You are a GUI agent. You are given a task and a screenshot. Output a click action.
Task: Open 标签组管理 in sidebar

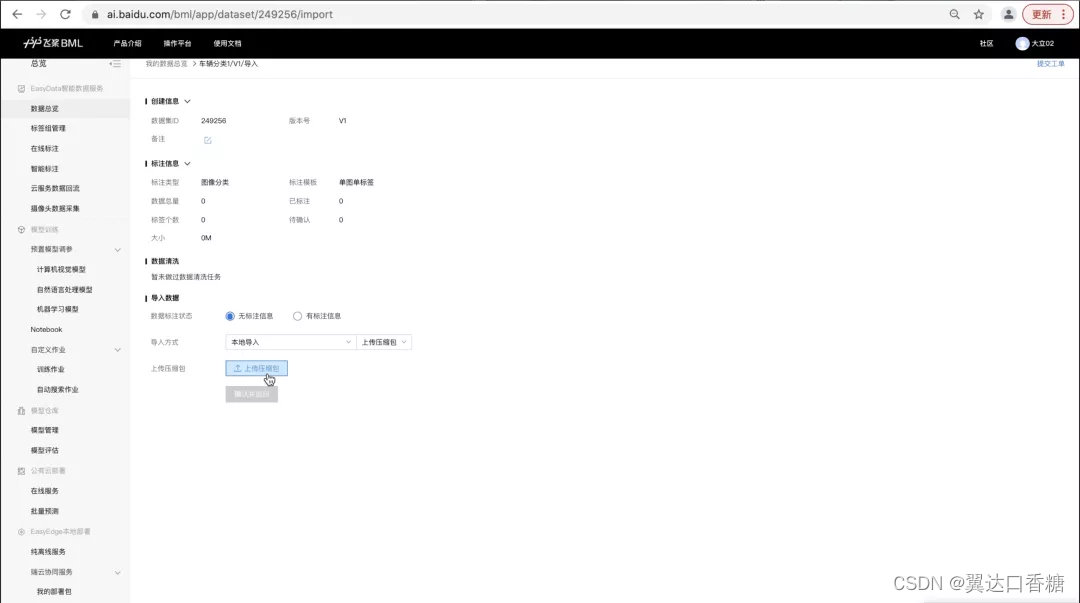(x=48, y=128)
